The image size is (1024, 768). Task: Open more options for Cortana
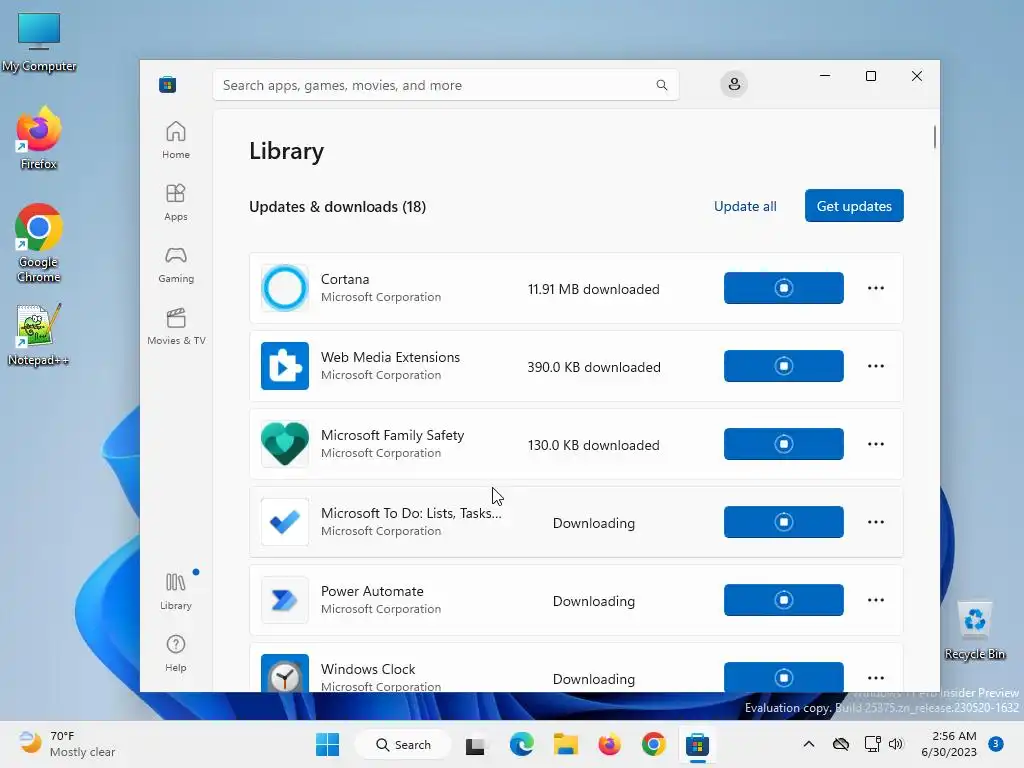(876, 288)
